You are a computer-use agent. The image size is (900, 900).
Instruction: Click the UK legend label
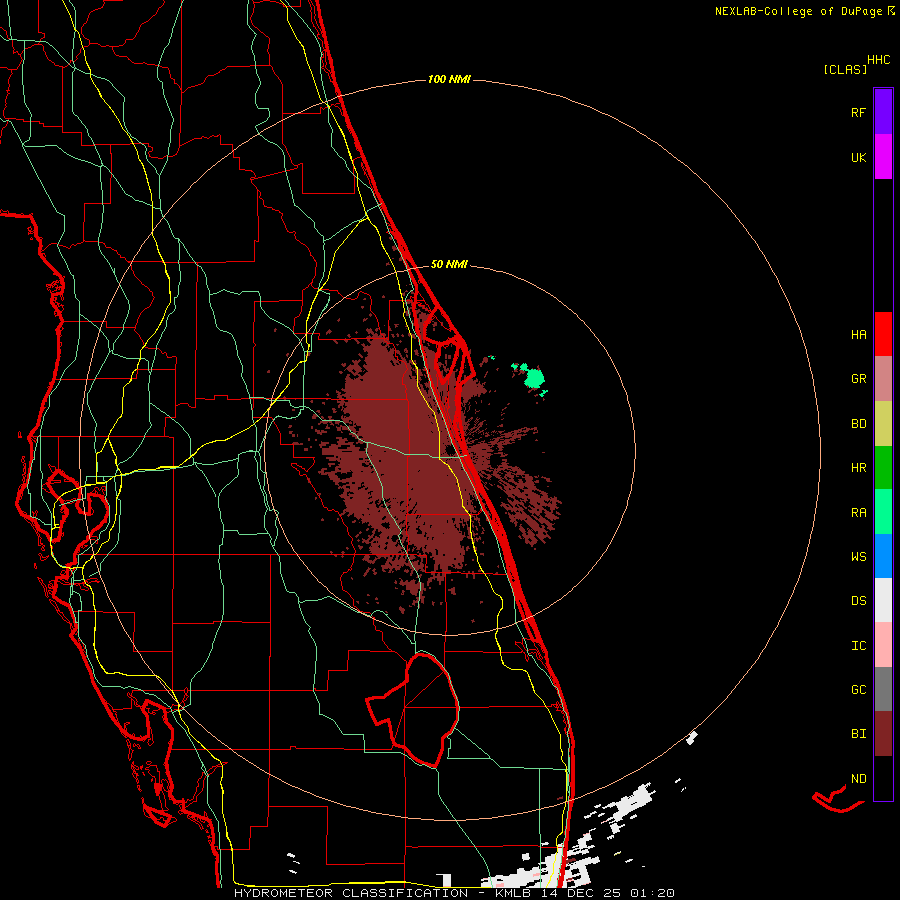(858, 157)
